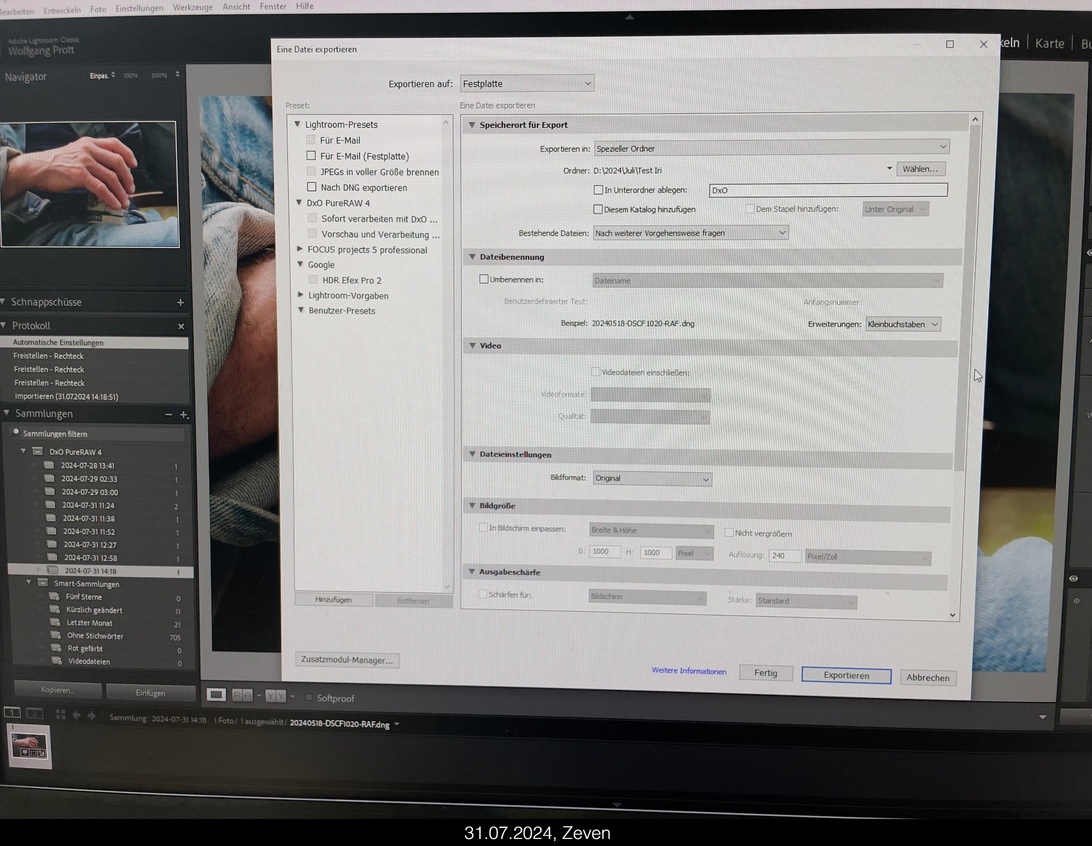Check the 'Diesem Katalog hinzufügen' option
The image size is (1092, 846).
pos(598,210)
